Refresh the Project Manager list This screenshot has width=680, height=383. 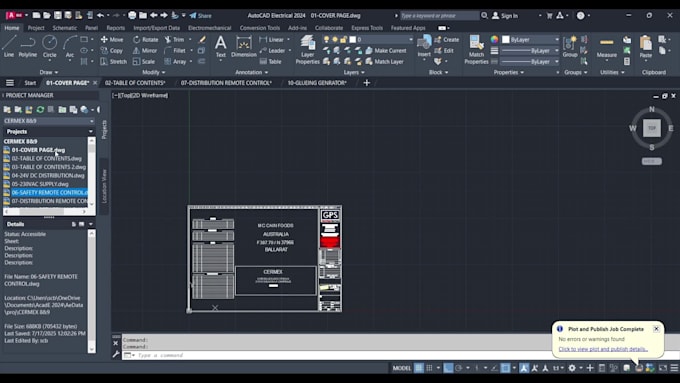tap(40, 109)
